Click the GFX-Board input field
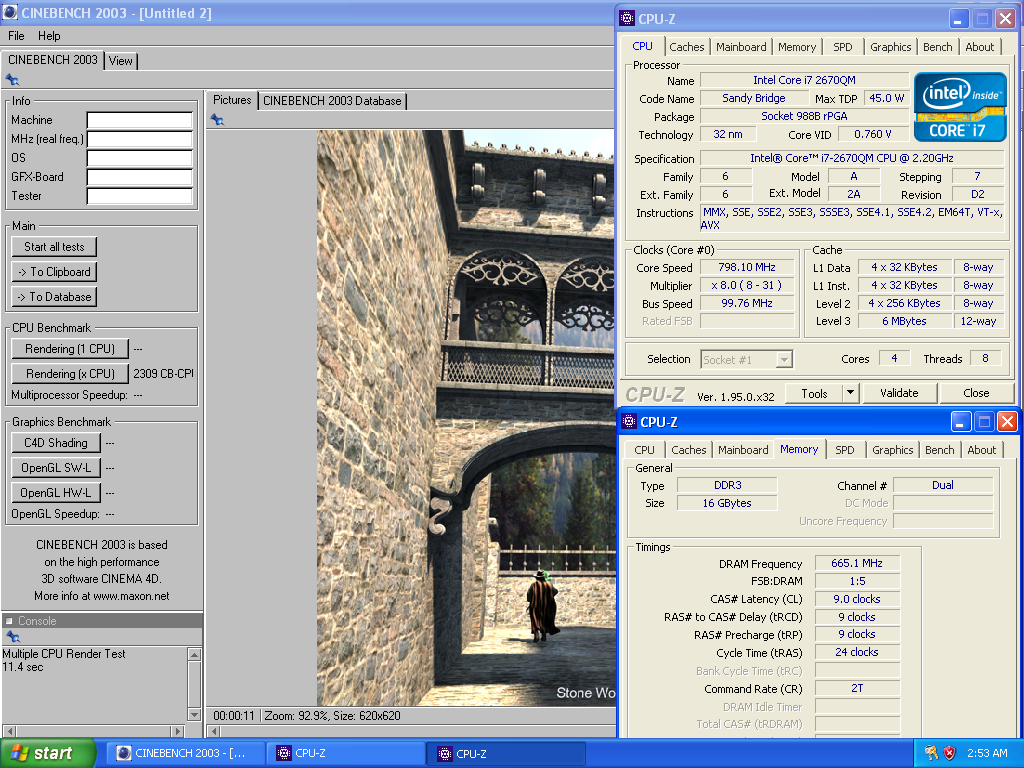The height and width of the screenshot is (768, 1024). (140, 177)
